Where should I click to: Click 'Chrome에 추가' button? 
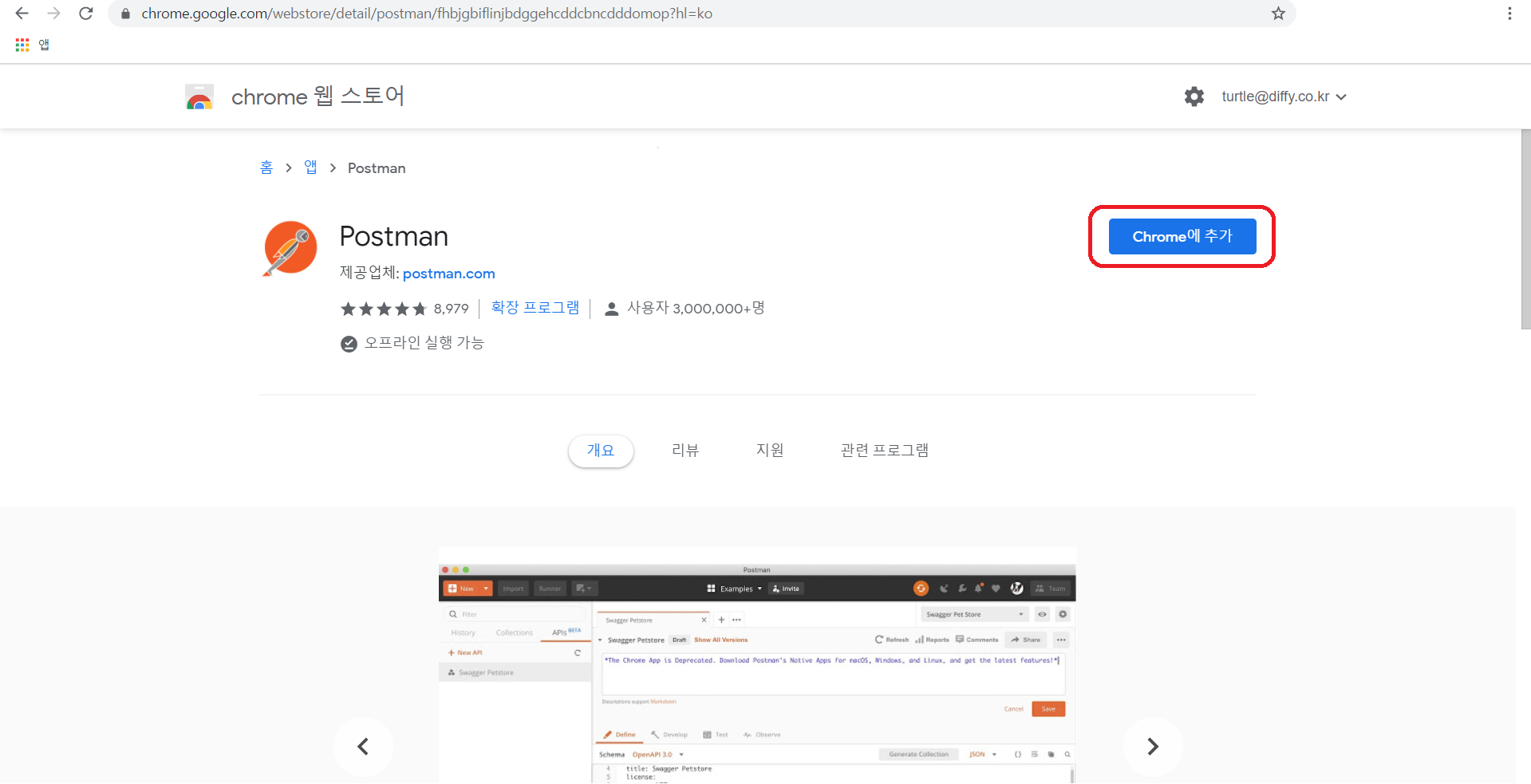pyautogui.click(x=1182, y=237)
